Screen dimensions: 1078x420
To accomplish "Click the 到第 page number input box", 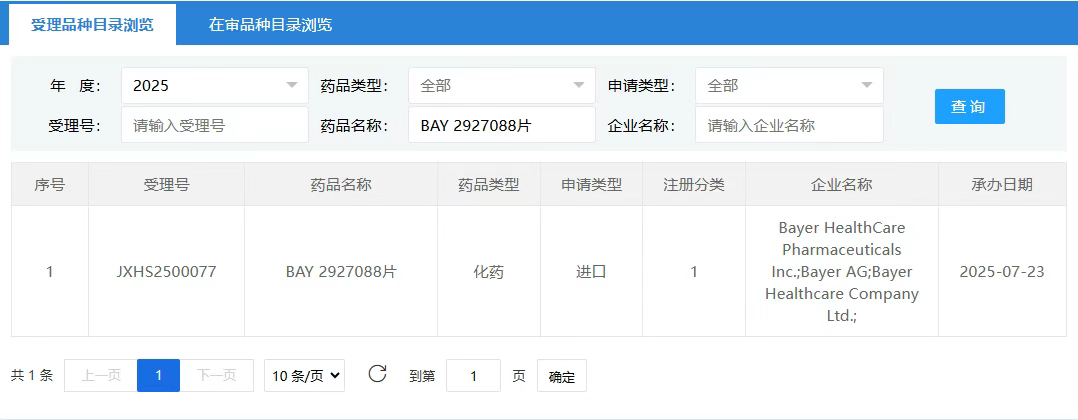I will pos(473,376).
